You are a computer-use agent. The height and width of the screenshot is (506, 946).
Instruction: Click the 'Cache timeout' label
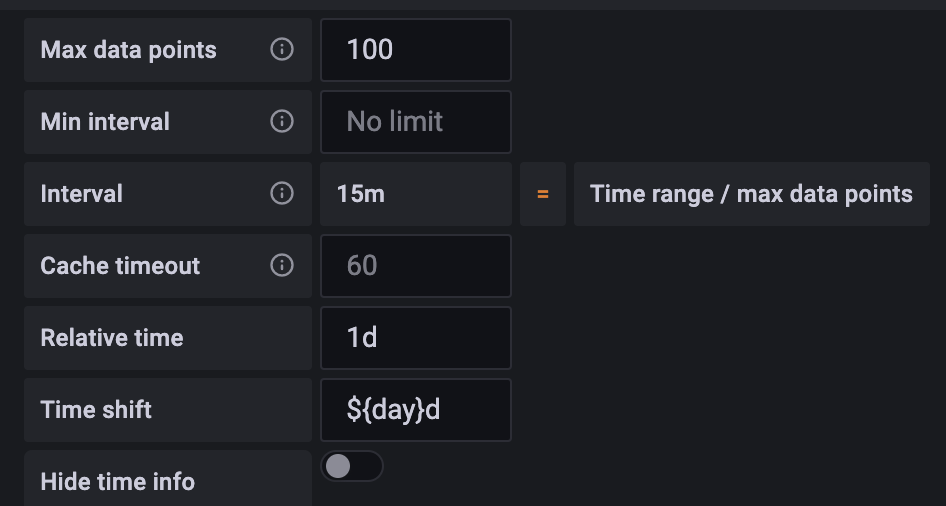click(120, 266)
